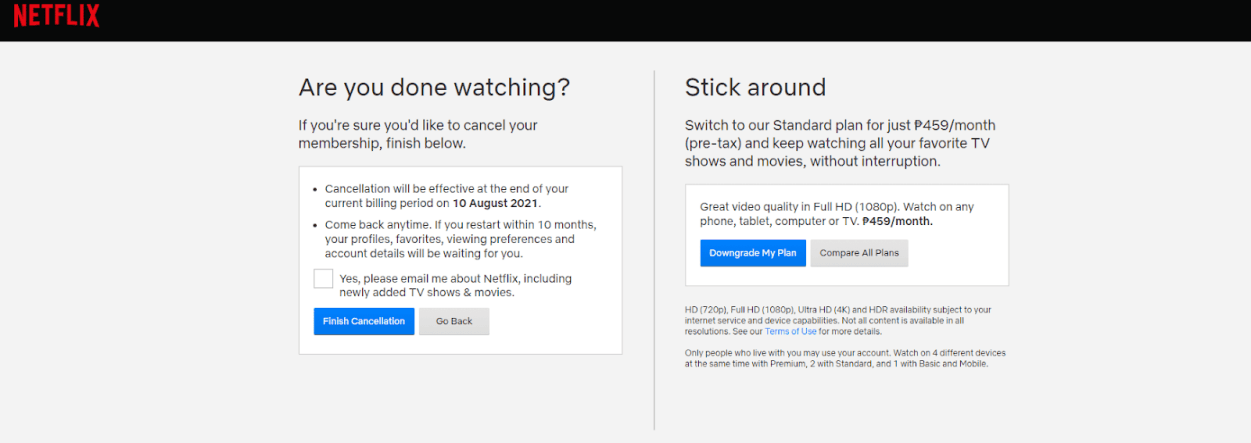Open Compare All Plans
The height and width of the screenshot is (443, 1251).
[x=859, y=253]
